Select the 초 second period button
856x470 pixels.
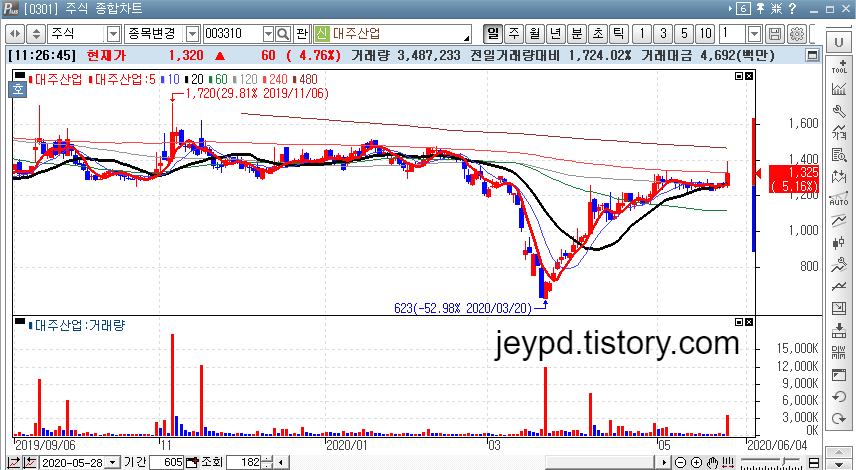[x=597, y=34]
